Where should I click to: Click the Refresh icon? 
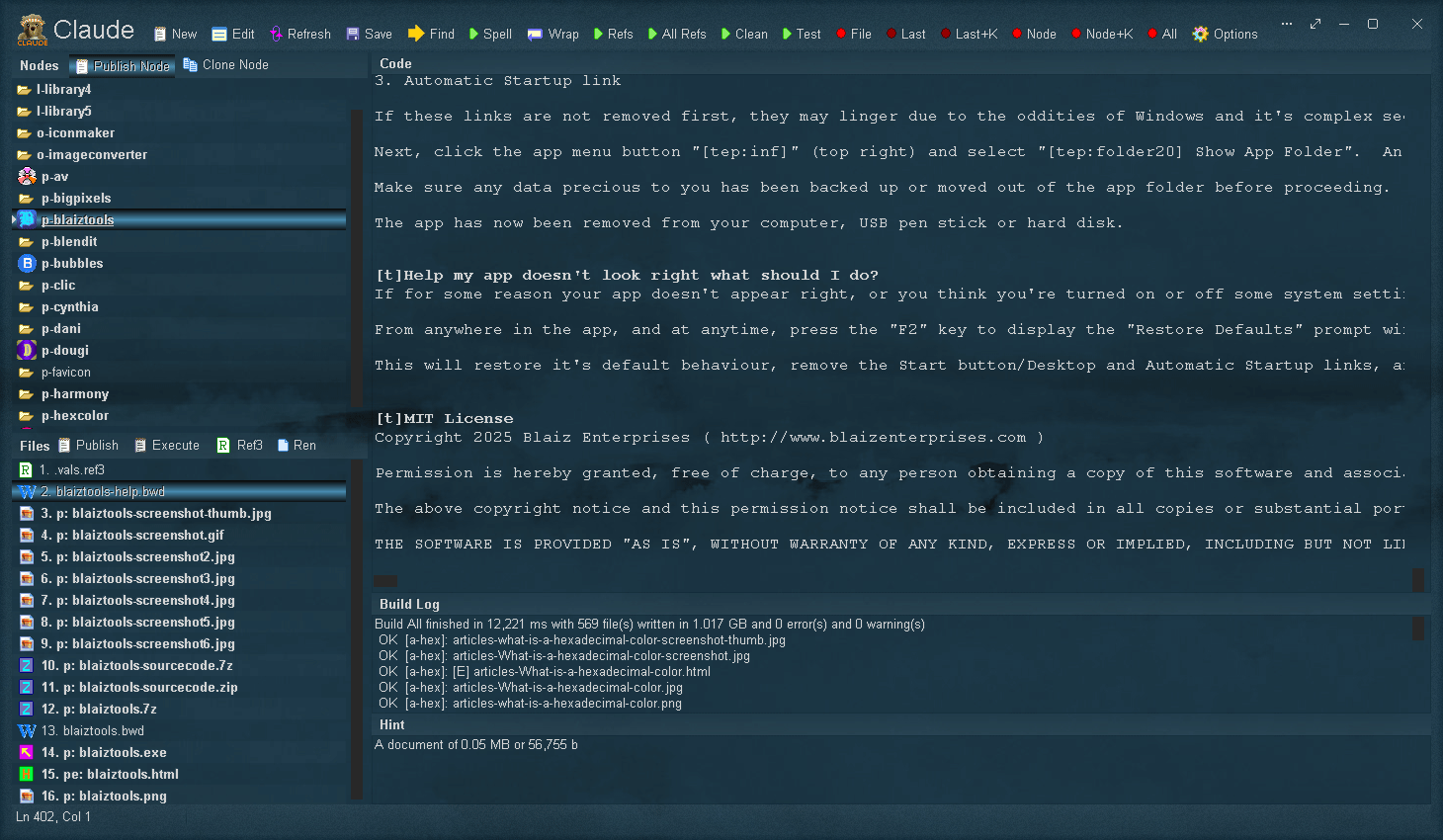point(277,34)
